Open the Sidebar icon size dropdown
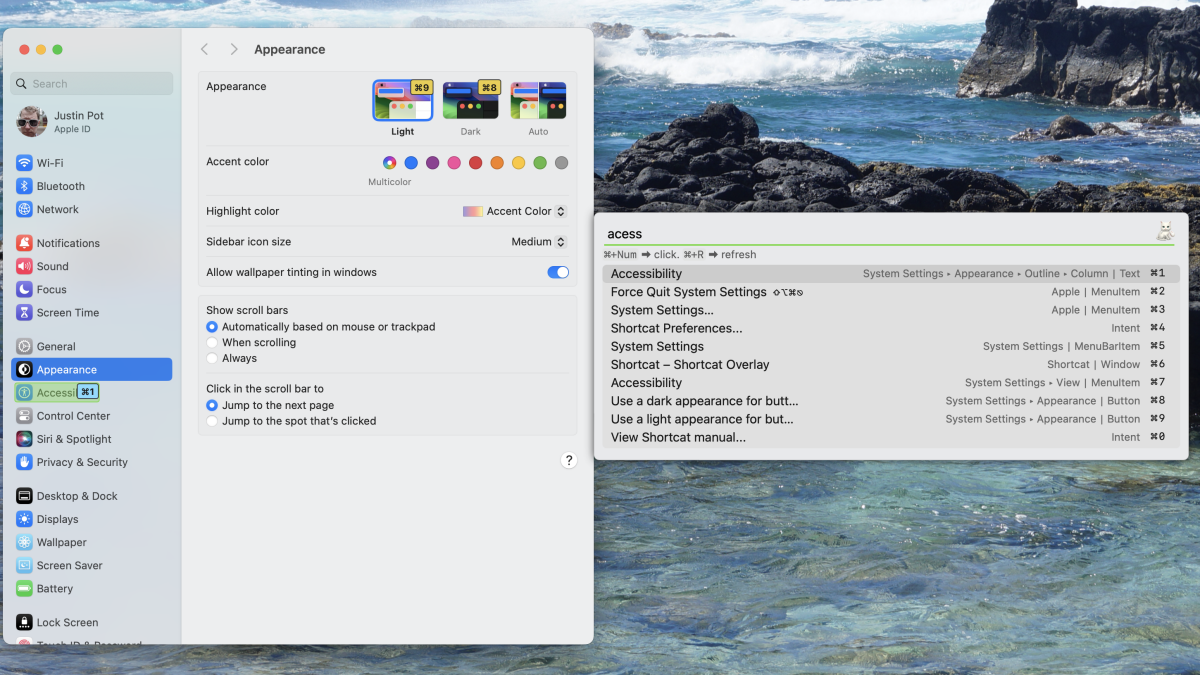Viewport: 1200px width, 675px height. click(x=538, y=242)
